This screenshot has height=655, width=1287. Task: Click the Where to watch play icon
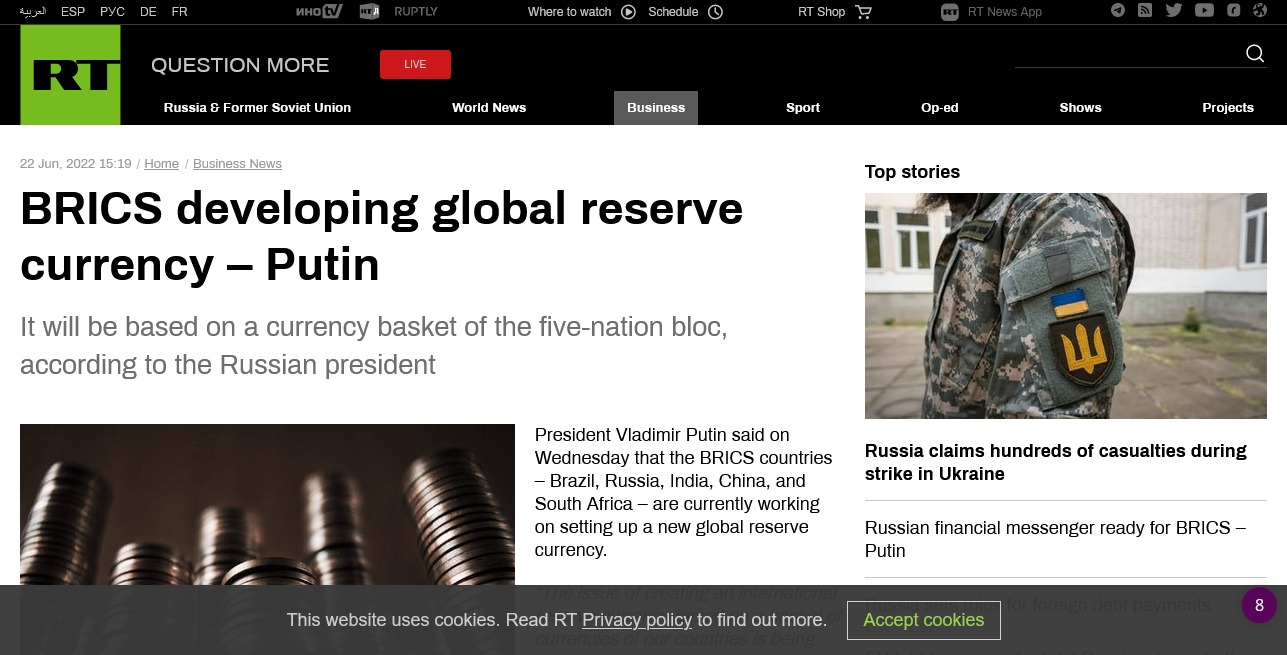click(628, 12)
